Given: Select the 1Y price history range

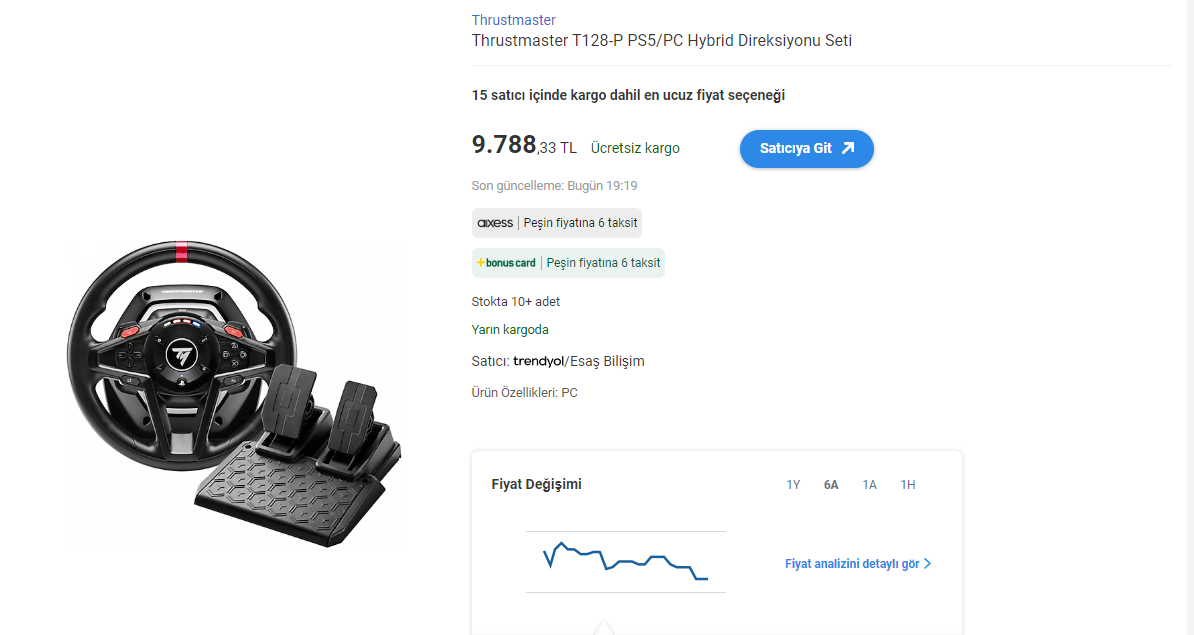Looking at the screenshot, I should 793,485.
